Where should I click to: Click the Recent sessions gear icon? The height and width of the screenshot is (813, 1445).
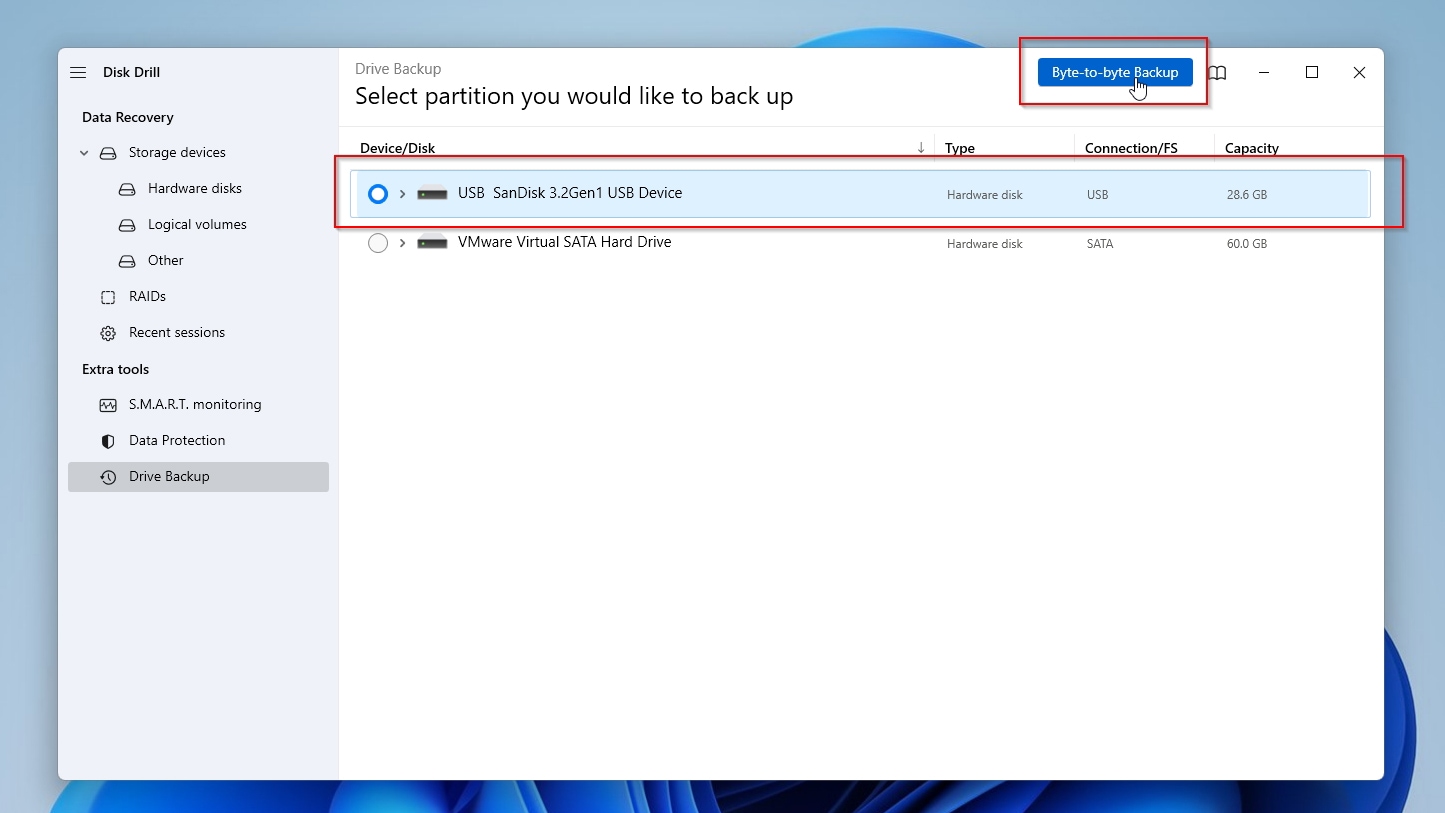coord(108,333)
